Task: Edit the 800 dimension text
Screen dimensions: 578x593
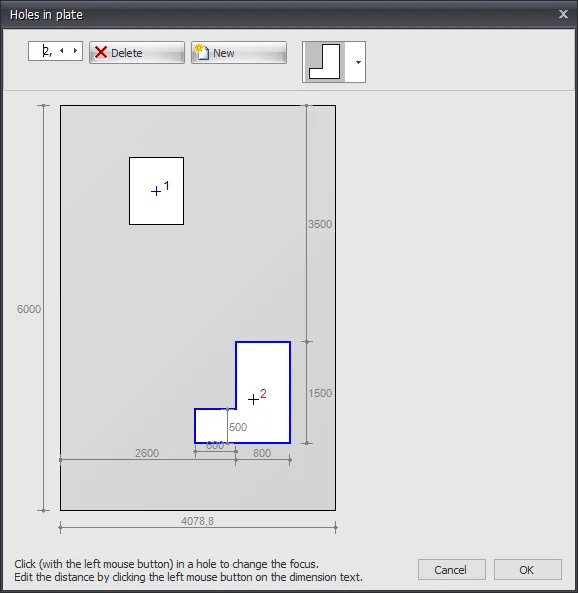Action: pos(262,453)
